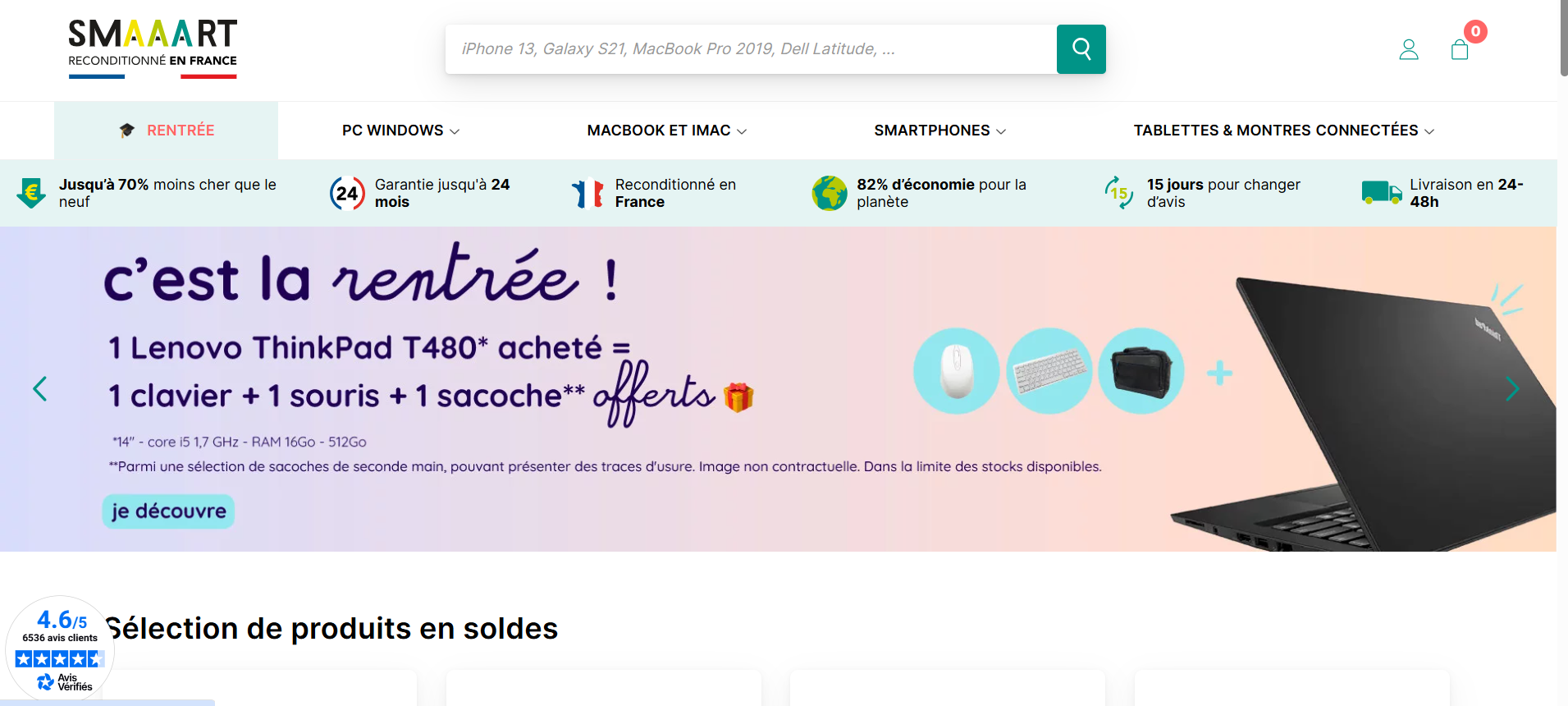Open the shopping bag cart icon

1460,50
